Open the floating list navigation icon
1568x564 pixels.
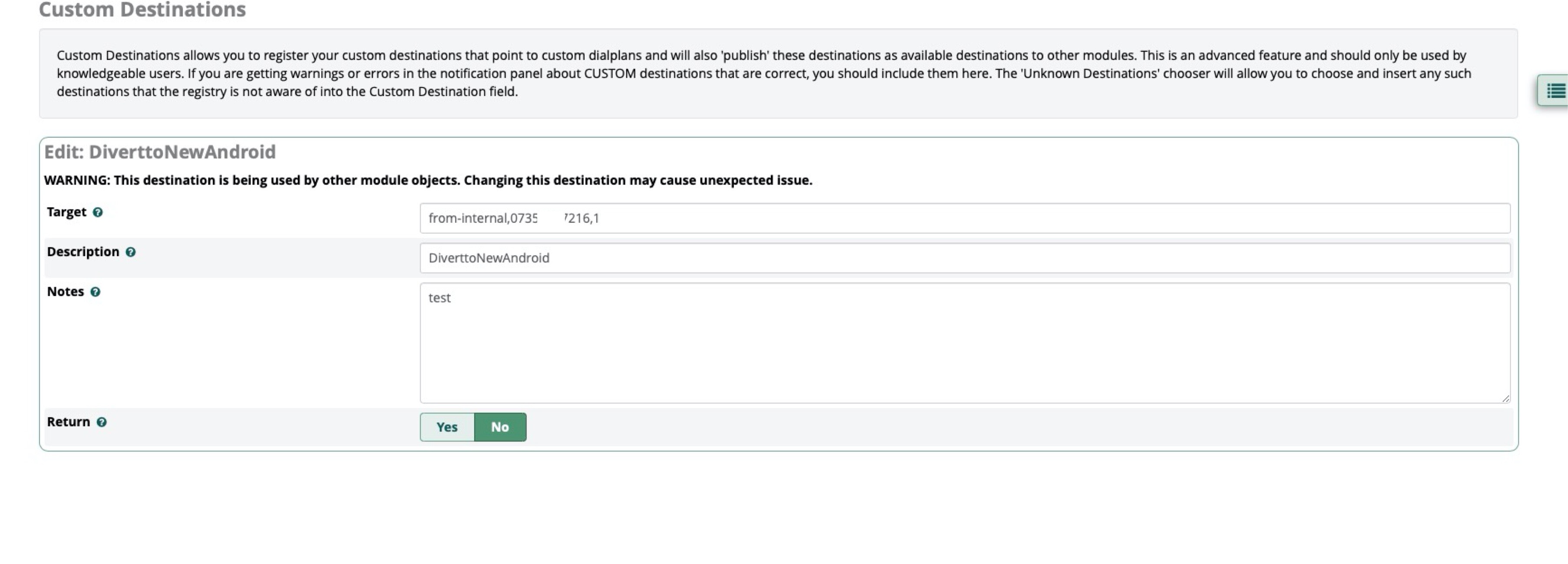[x=1555, y=91]
